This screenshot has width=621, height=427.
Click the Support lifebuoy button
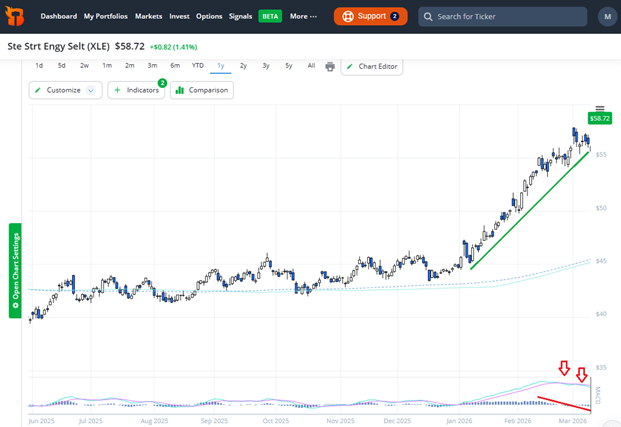point(371,16)
